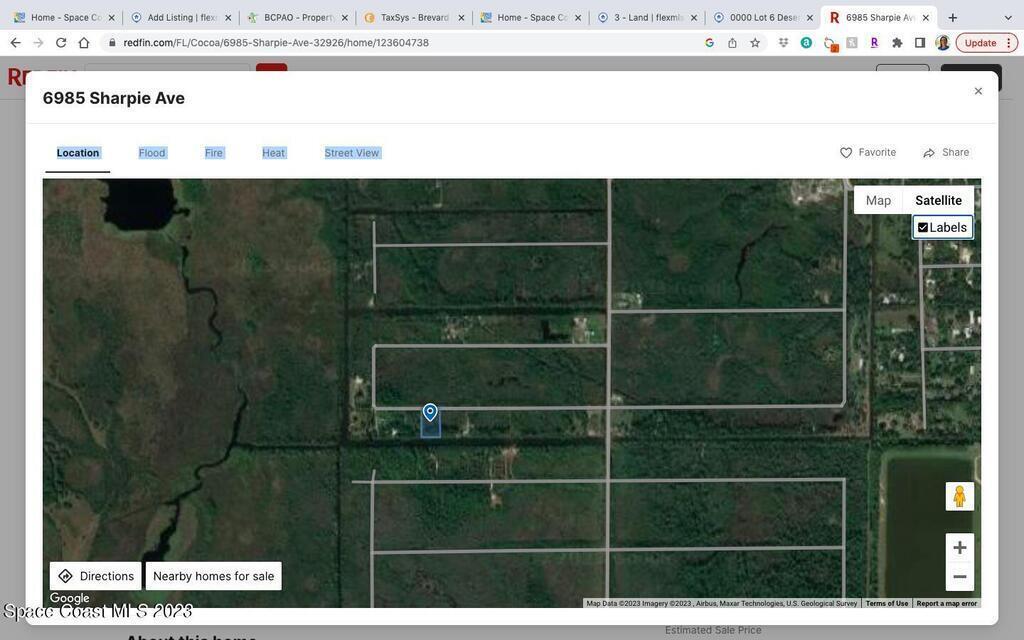Reload the page in the browser
The width and height of the screenshot is (1024, 640).
pyautogui.click(x=61, y=43)
